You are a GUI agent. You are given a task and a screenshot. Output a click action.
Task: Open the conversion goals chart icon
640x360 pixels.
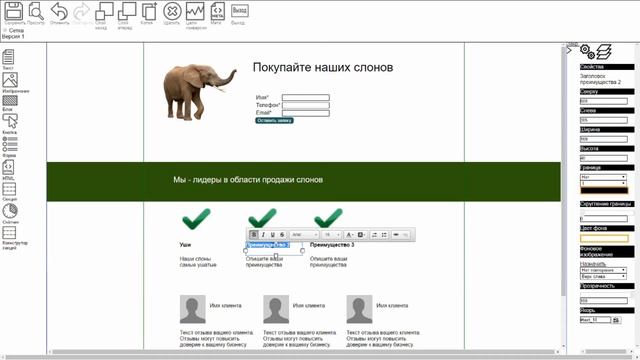click(195, 11)
